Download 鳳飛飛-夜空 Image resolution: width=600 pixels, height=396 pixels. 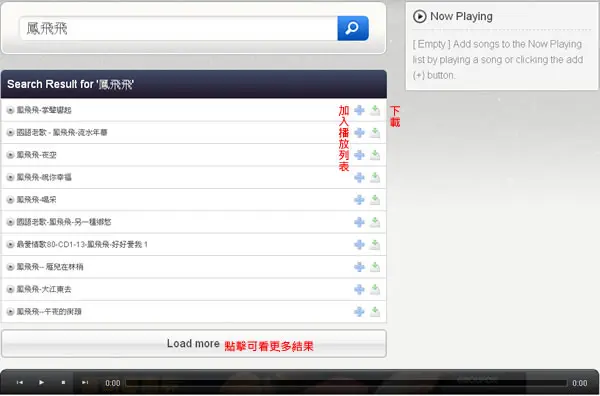[x=375, y=155]
